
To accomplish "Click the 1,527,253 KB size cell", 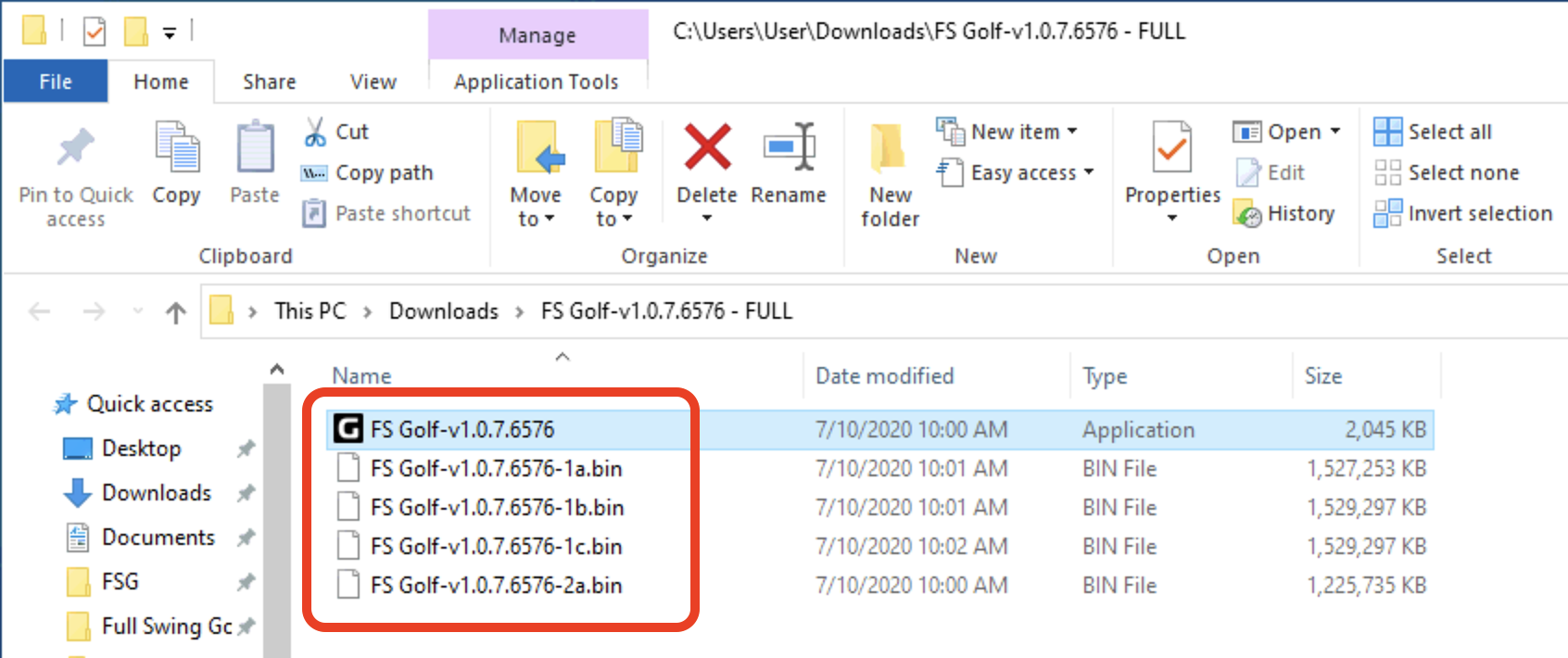I will click(1367, 469).
